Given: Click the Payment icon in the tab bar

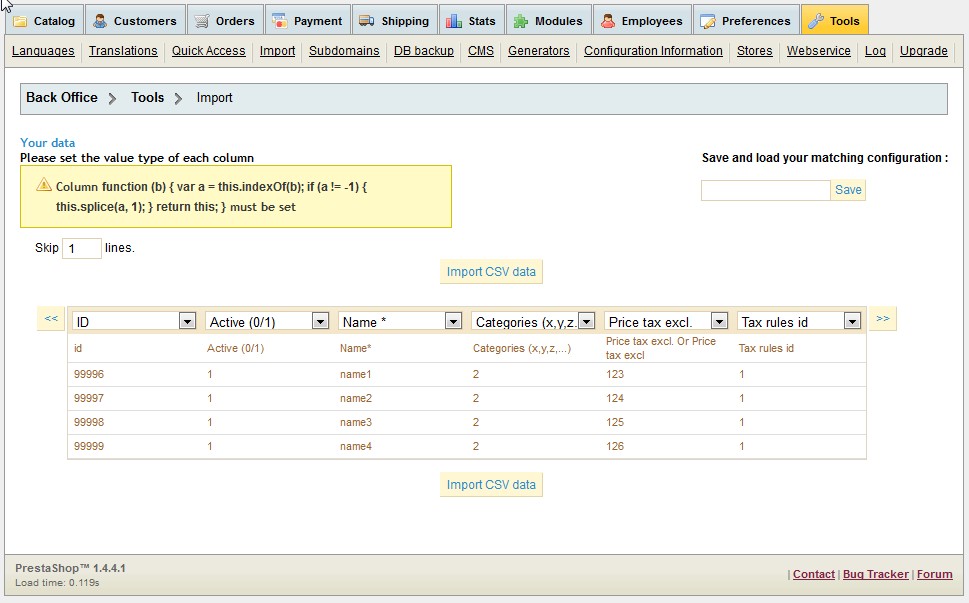Looking at the screenshot, I should (x=280, y=21).
